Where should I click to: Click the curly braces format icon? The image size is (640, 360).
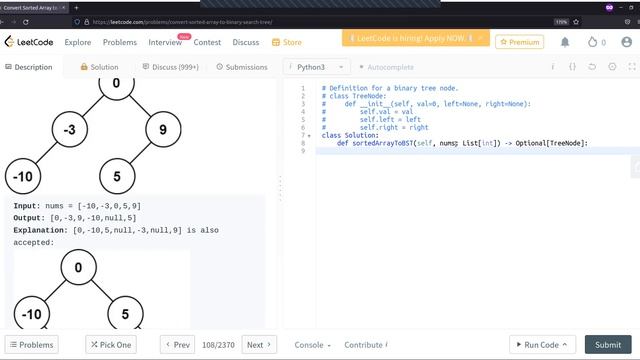[572, 67]
